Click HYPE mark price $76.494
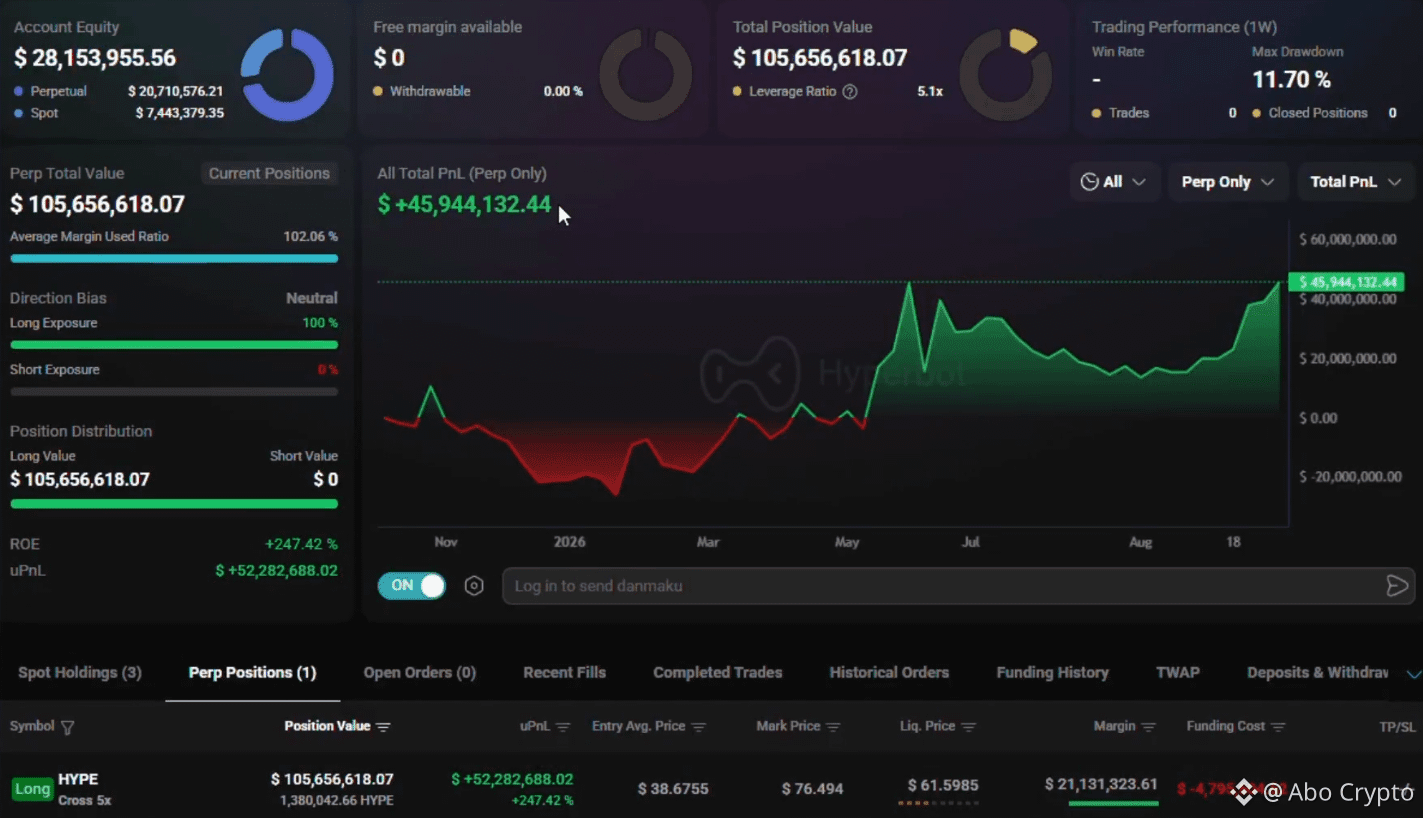This screenshot has height=818, width=1423. click(812, 789)
